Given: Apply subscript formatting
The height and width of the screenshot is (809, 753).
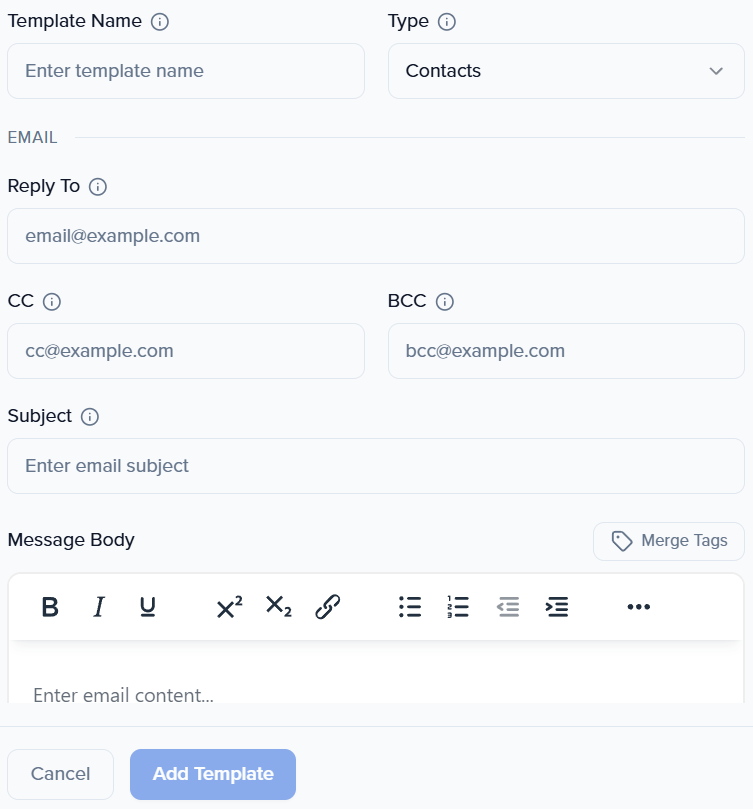Looking at the screenshot, I should pyautogui.click(x=278, y=606).
